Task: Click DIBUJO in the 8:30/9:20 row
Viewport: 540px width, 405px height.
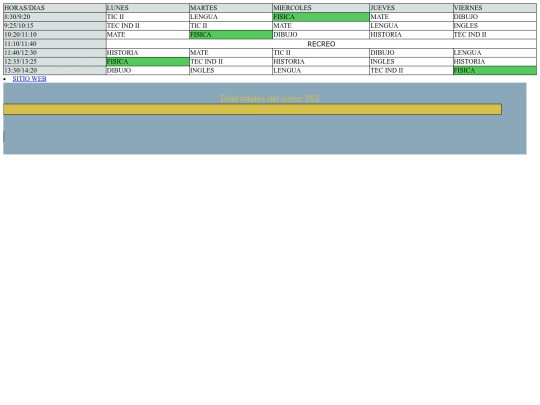Action: [495, 17]
